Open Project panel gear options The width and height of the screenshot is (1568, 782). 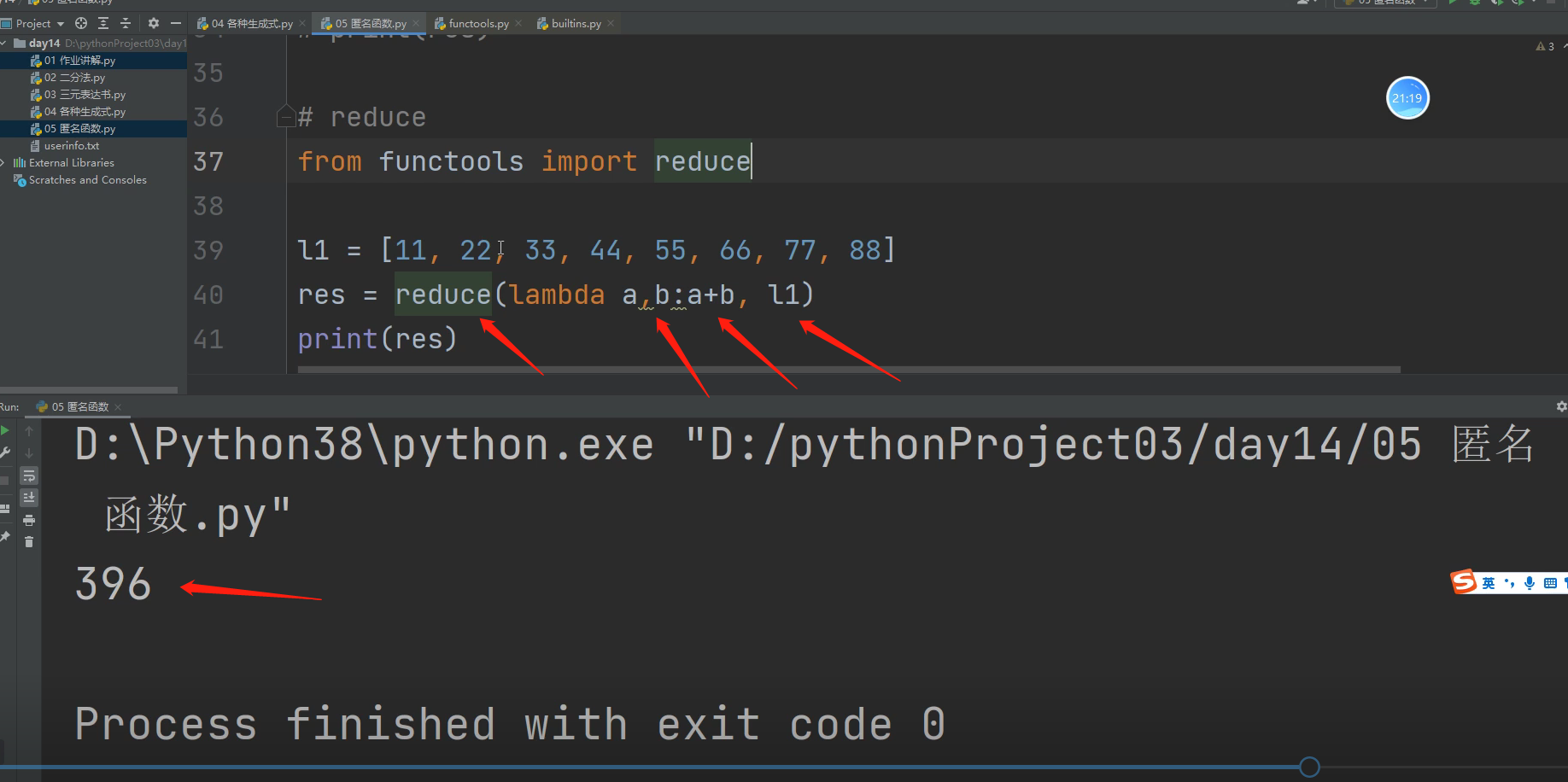point(154,23)
